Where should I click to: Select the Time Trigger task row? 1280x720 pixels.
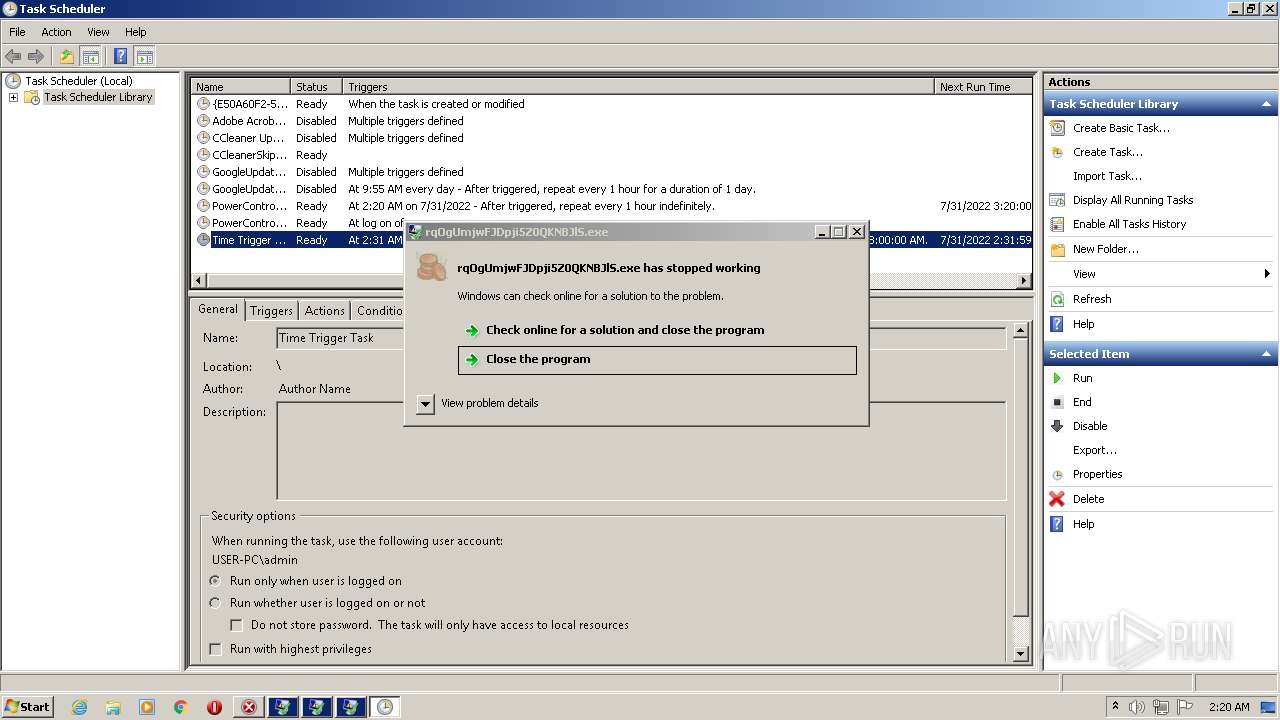611,240
